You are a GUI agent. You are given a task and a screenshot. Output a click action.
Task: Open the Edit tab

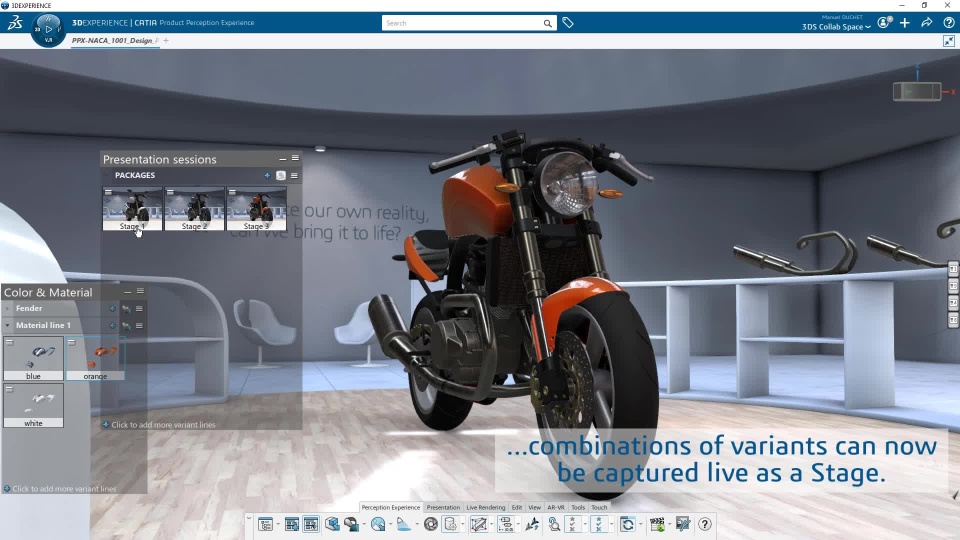[x=517, y=508]
